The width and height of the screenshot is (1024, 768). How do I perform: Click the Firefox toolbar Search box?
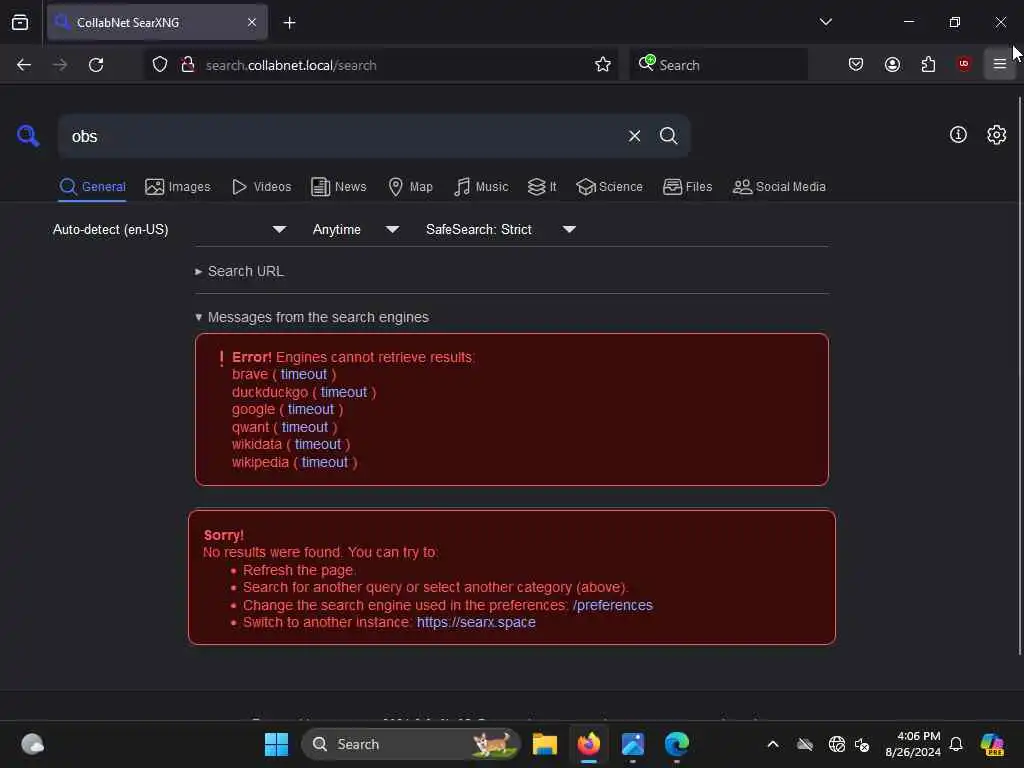pos(718,65)
